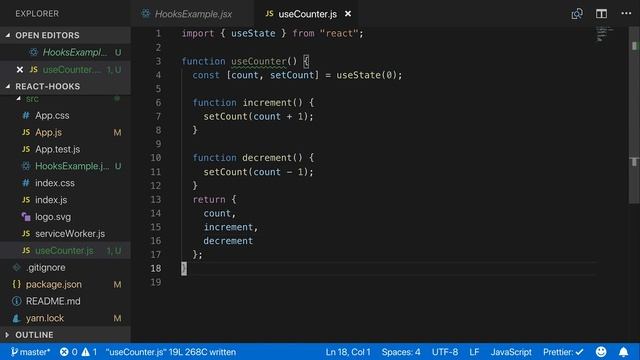Click the braces icon beside package.json
640x360 pixels.
click(16, 284)
